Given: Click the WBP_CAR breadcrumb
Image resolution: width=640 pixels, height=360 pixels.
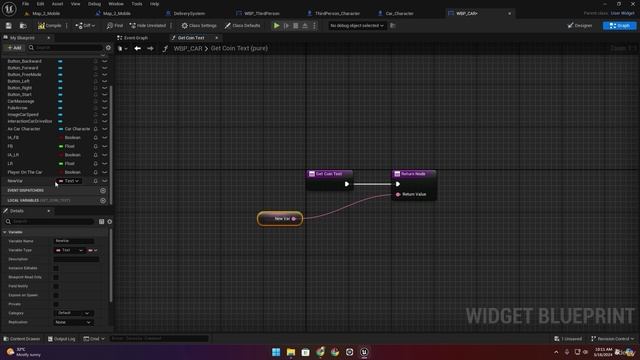Looking at the screenshot, I should [x=188, y=48].
